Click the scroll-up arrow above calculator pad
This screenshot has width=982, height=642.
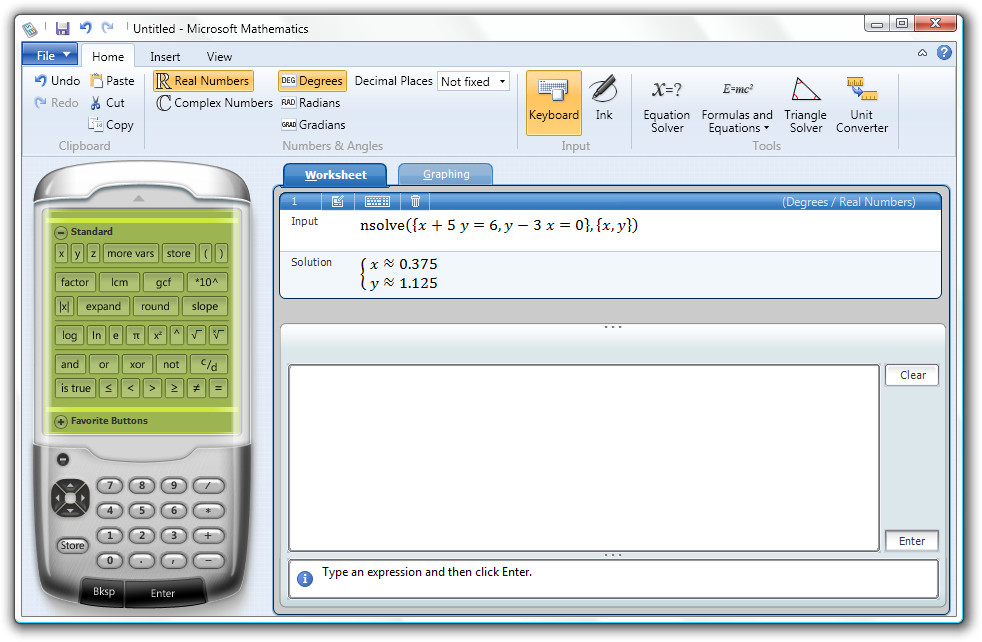(139, 199)
